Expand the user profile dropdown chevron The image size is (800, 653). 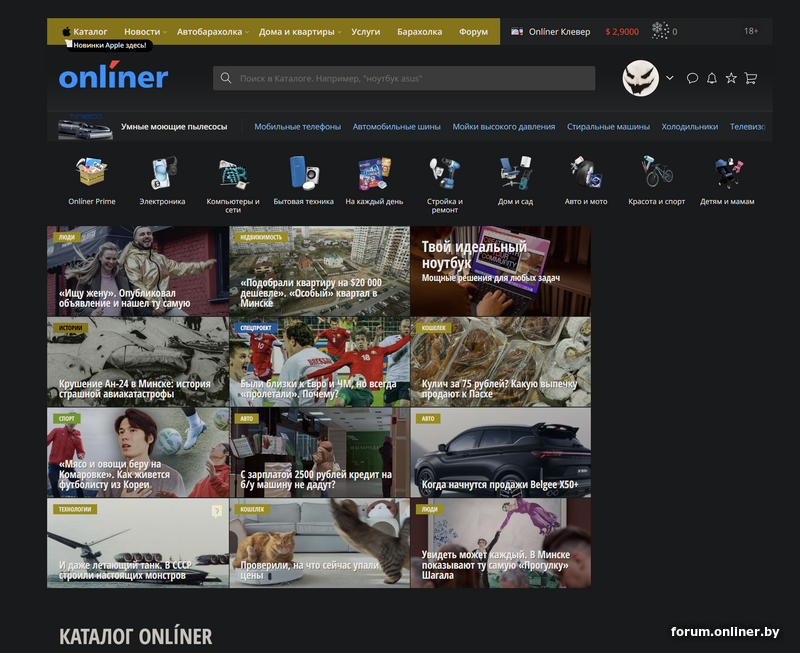pyautogui.click(x=670, y=78)
